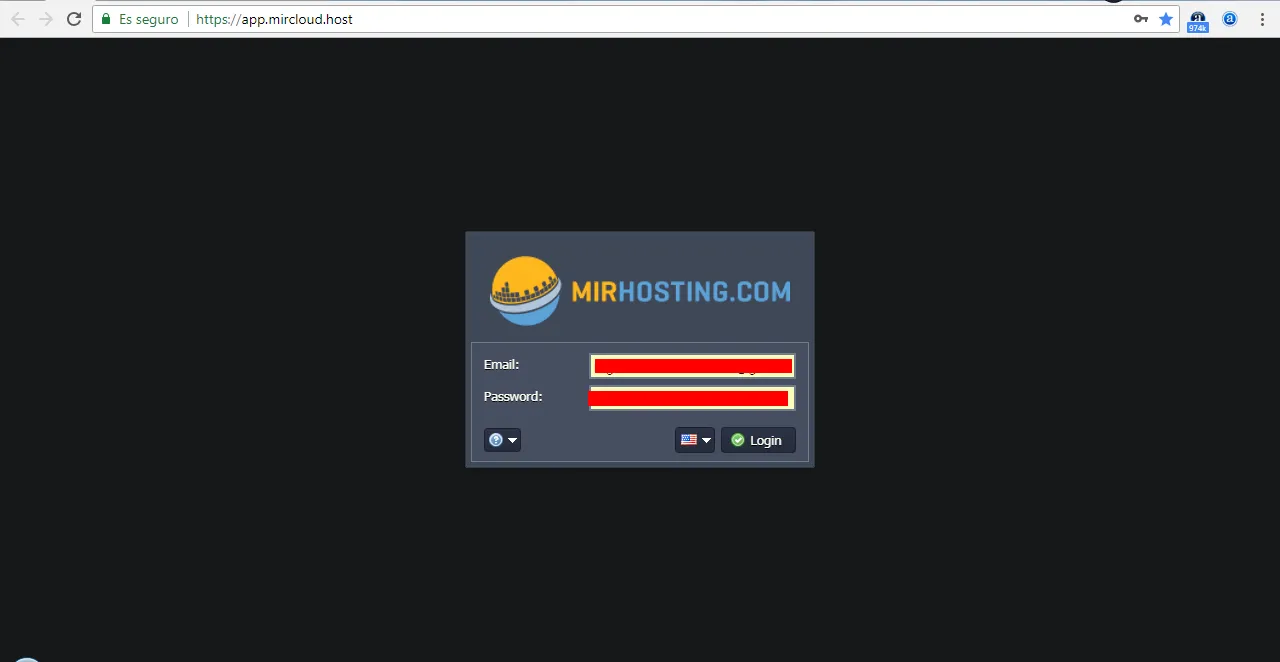Click the blue circular 'a' extension icon
Viewport: 1280px width, 662px height.
(x=1230, y=19)
